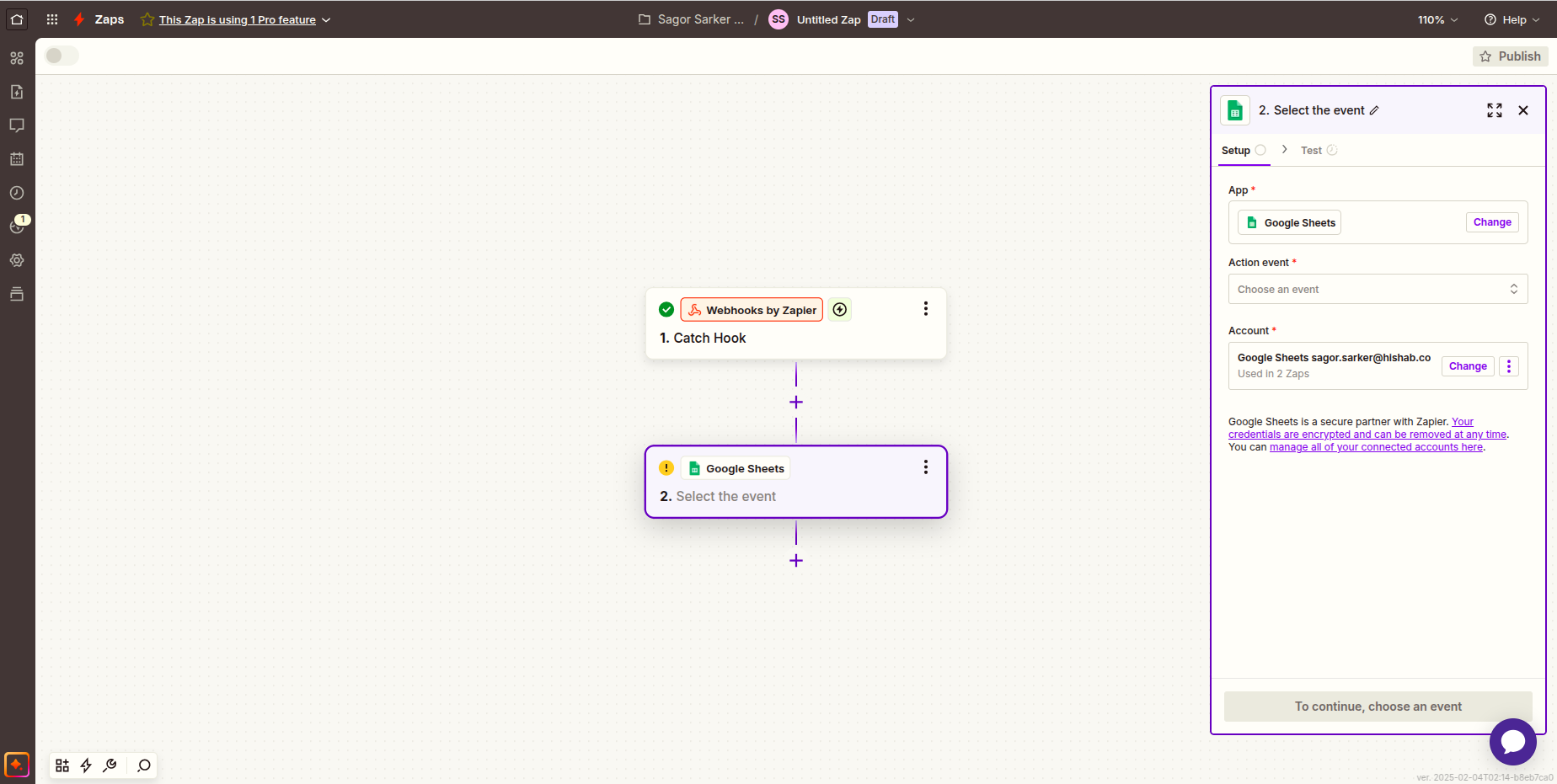
Task: Open Zap settings gear icon
Action: click(17, 260)
